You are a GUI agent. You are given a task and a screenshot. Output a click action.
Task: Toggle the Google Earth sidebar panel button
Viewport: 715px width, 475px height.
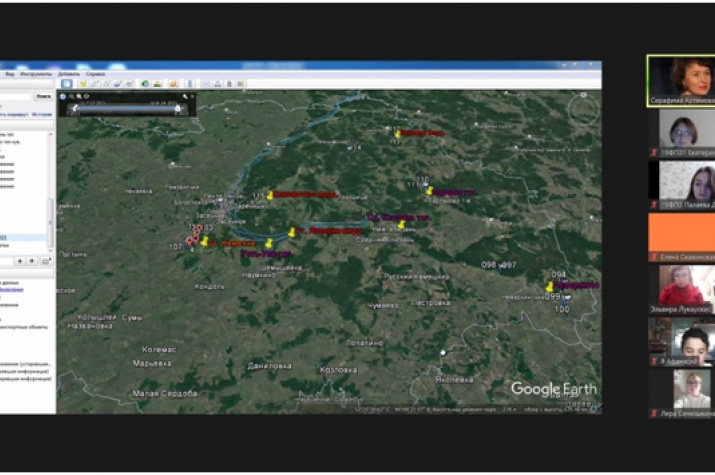pos(67,83)
